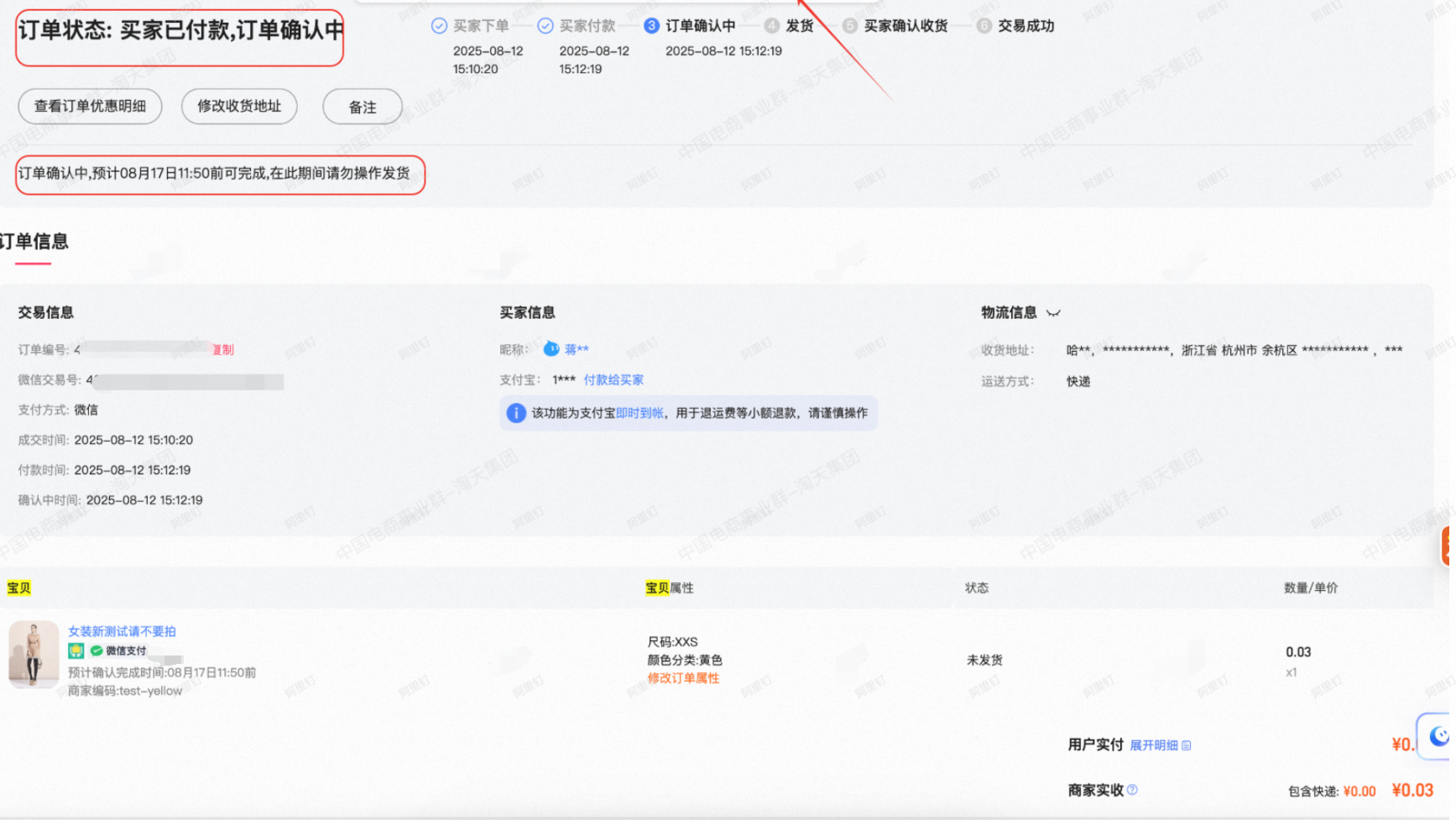Click 支付方式 value 微信
Image resolution: width=1456 pixels, height=820 pixels.
[86, 410]
